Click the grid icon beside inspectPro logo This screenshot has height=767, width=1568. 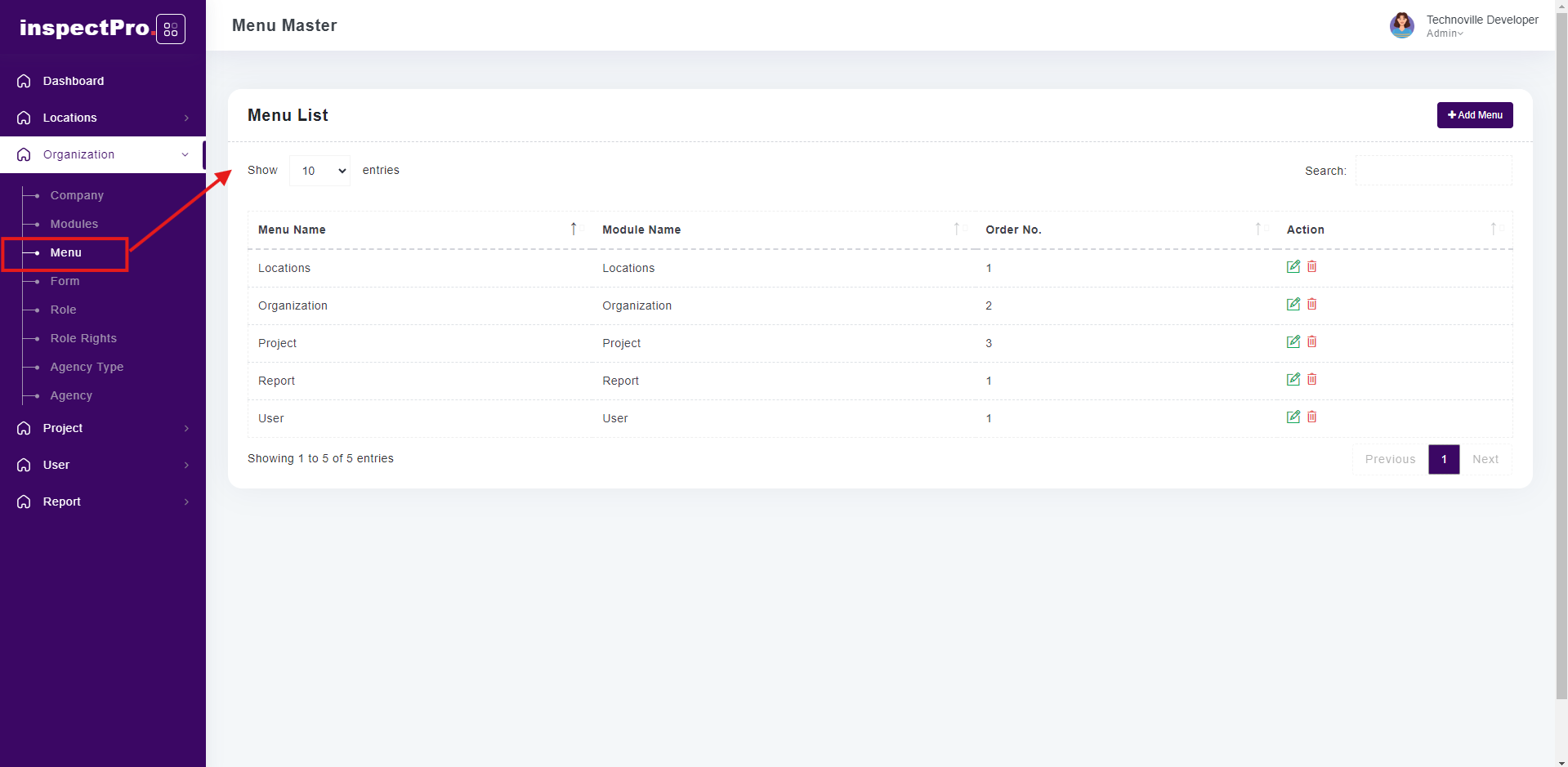pos(170,29)
